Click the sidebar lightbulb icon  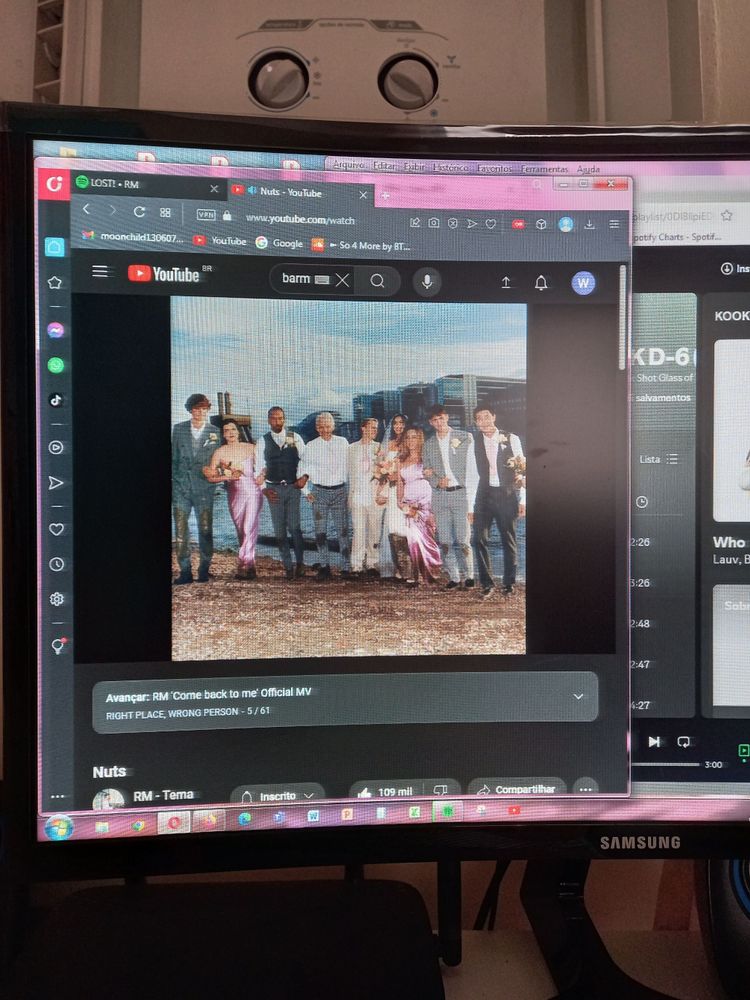(x=57, y=645)
